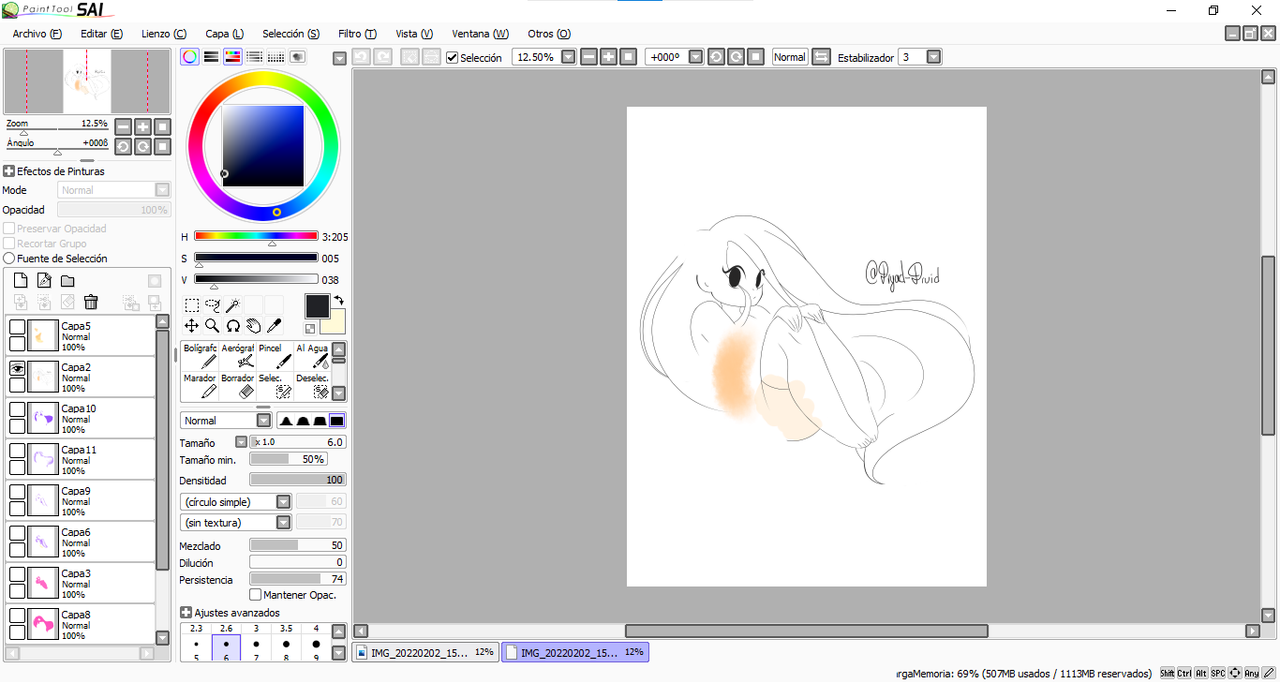Open the Archivo menu
1280x682 pixels.
tap(37, 34)
